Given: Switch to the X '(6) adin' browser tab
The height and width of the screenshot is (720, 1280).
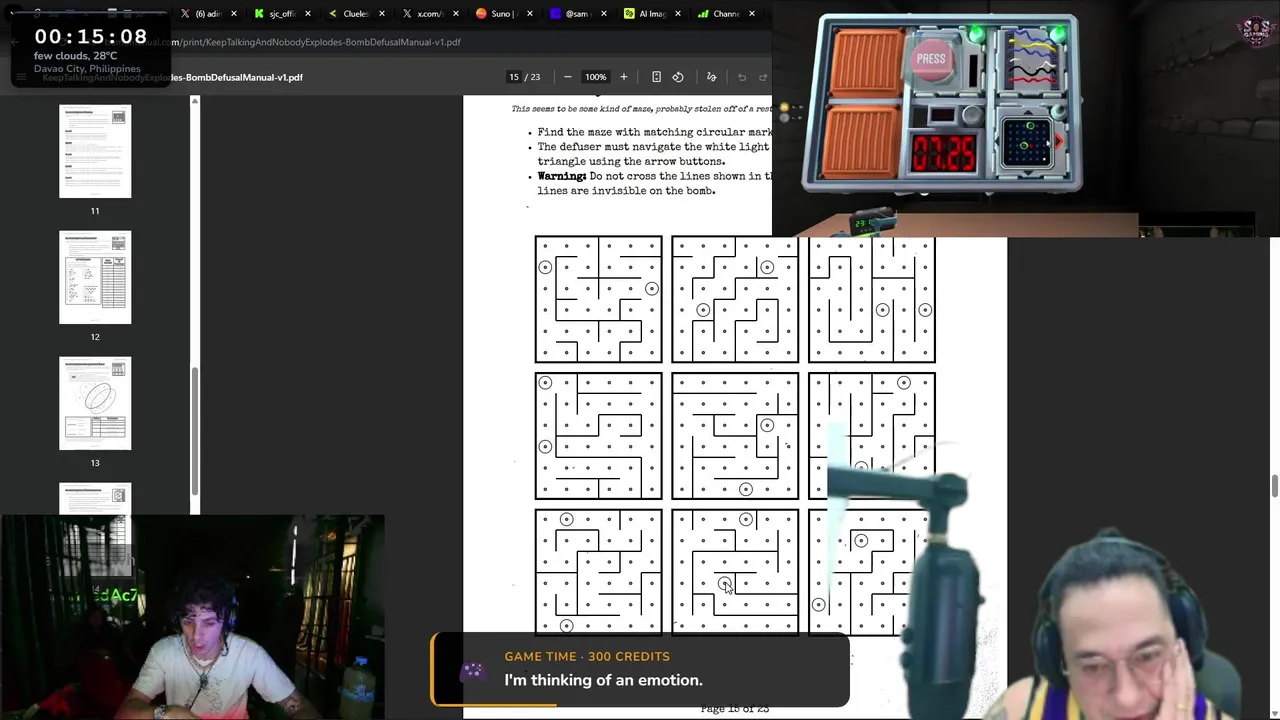Looking at the screenshot, I should 208,14.
